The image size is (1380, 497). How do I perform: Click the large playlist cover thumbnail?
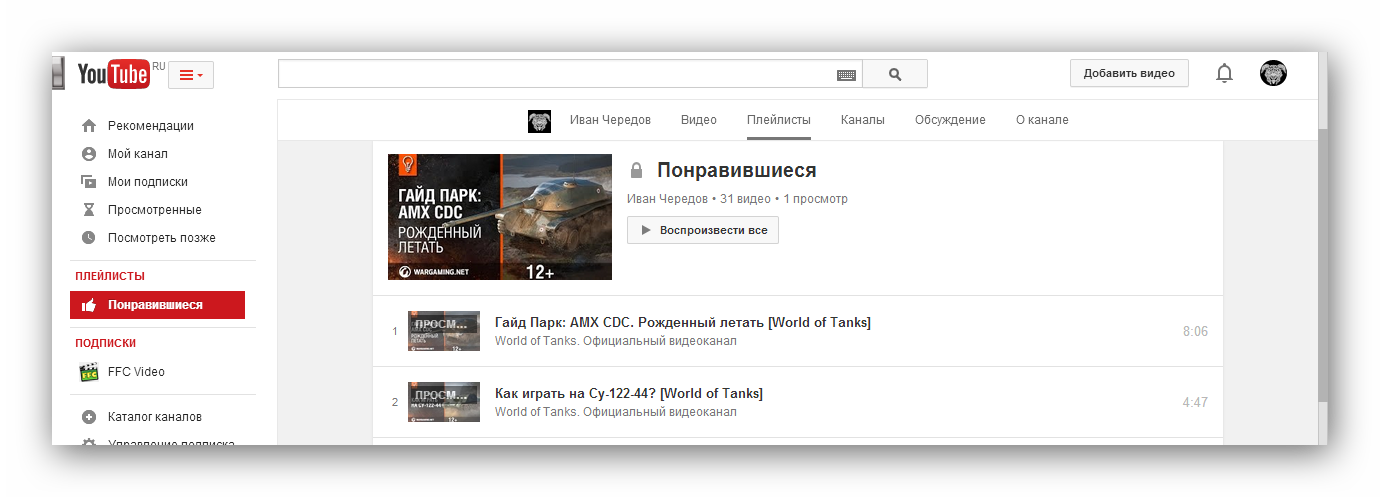click(x=500, y=217)
